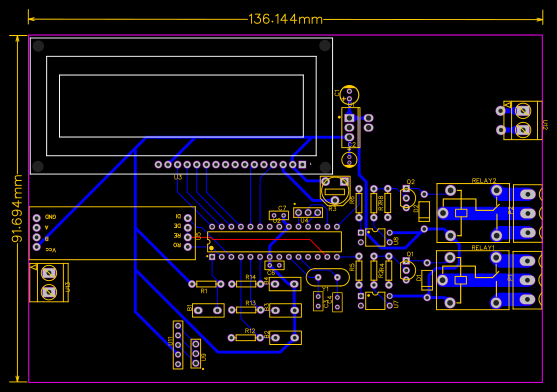The width and height of the screenshot is (557, 392).
Task: Select the U8 optocoupler IC footprint
Action: [x=375, y=238]
